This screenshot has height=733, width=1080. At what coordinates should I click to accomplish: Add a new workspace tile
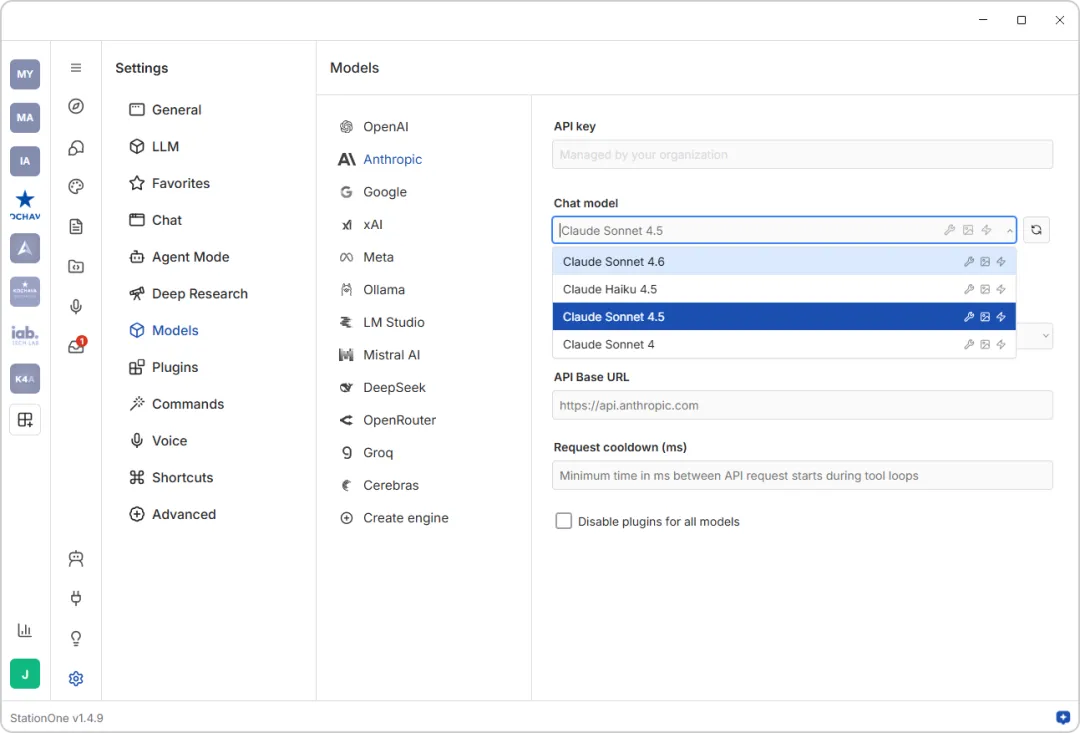point(25,420)
